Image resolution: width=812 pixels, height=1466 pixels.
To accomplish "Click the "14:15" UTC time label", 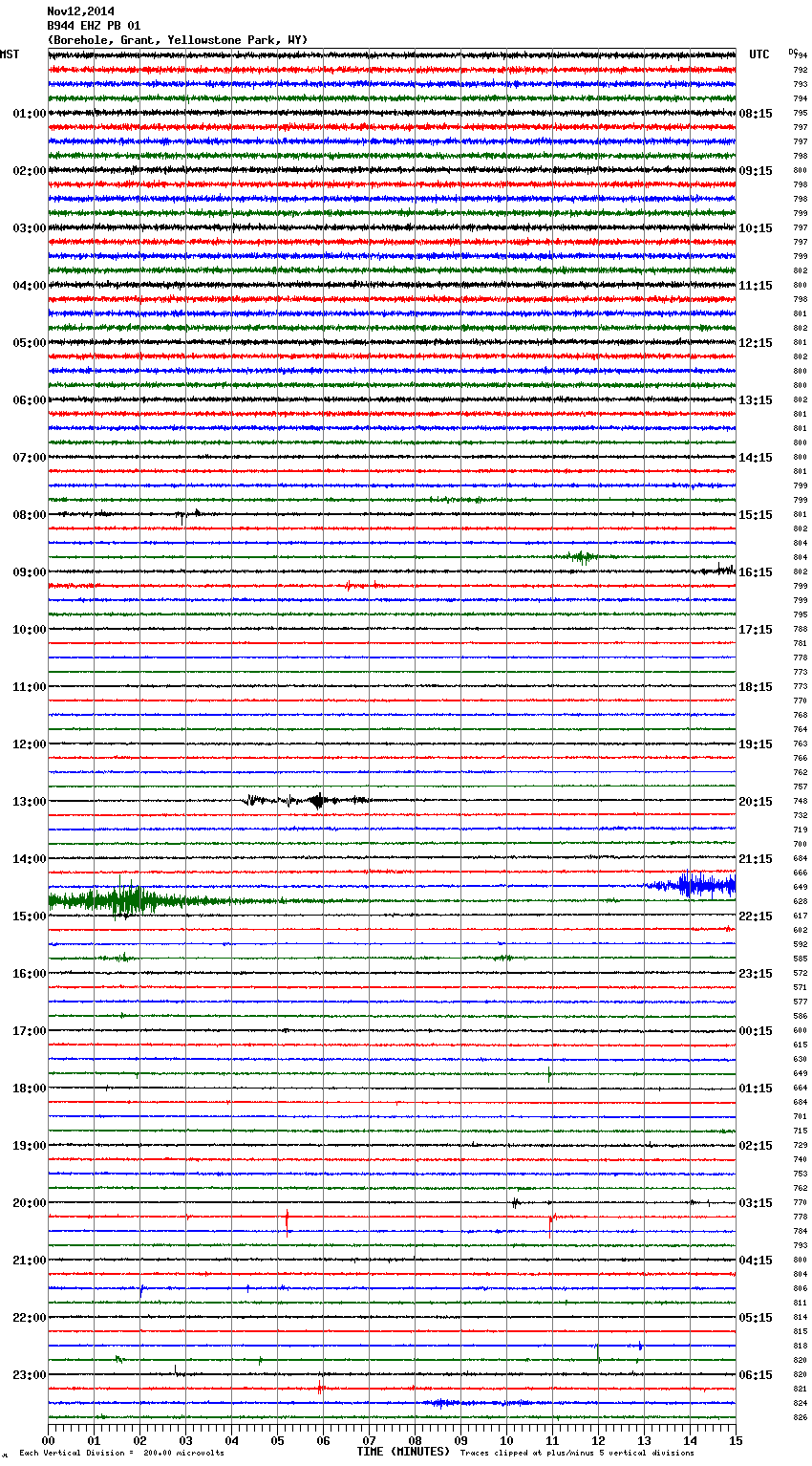I will point(756,458).
